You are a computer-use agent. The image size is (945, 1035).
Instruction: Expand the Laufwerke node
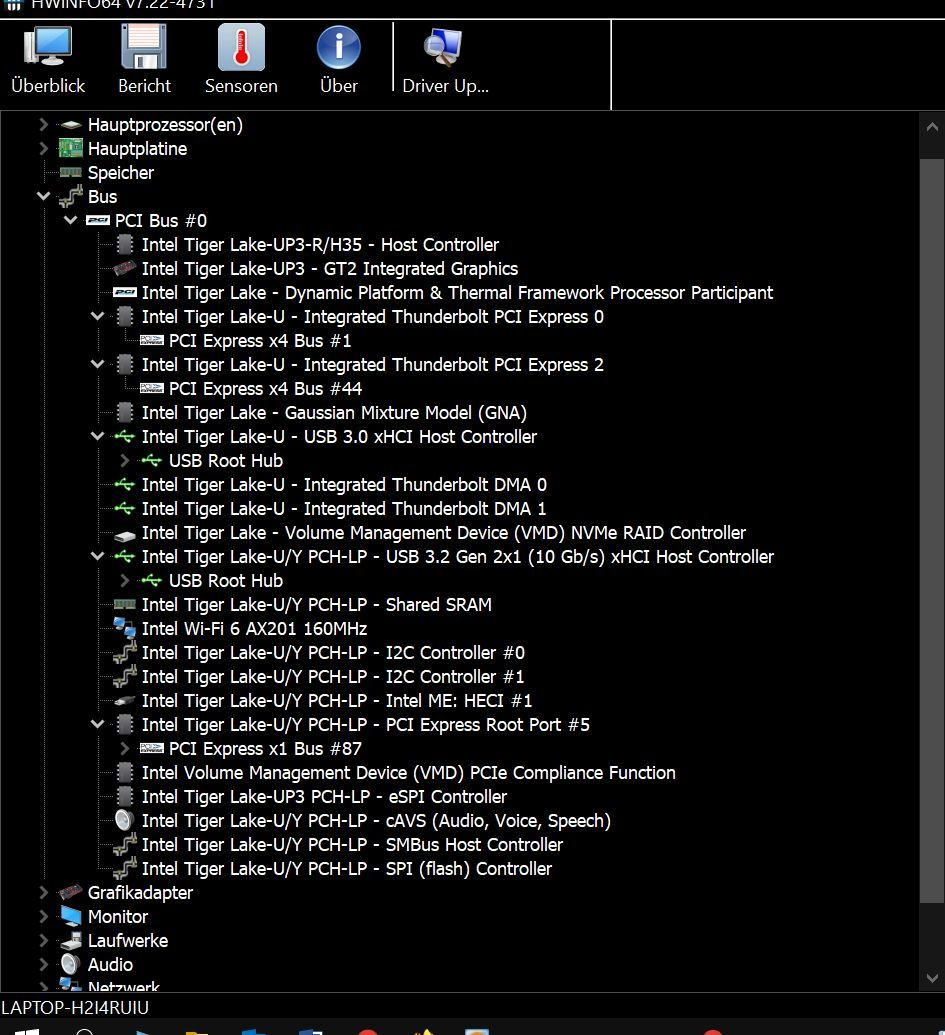44,941
